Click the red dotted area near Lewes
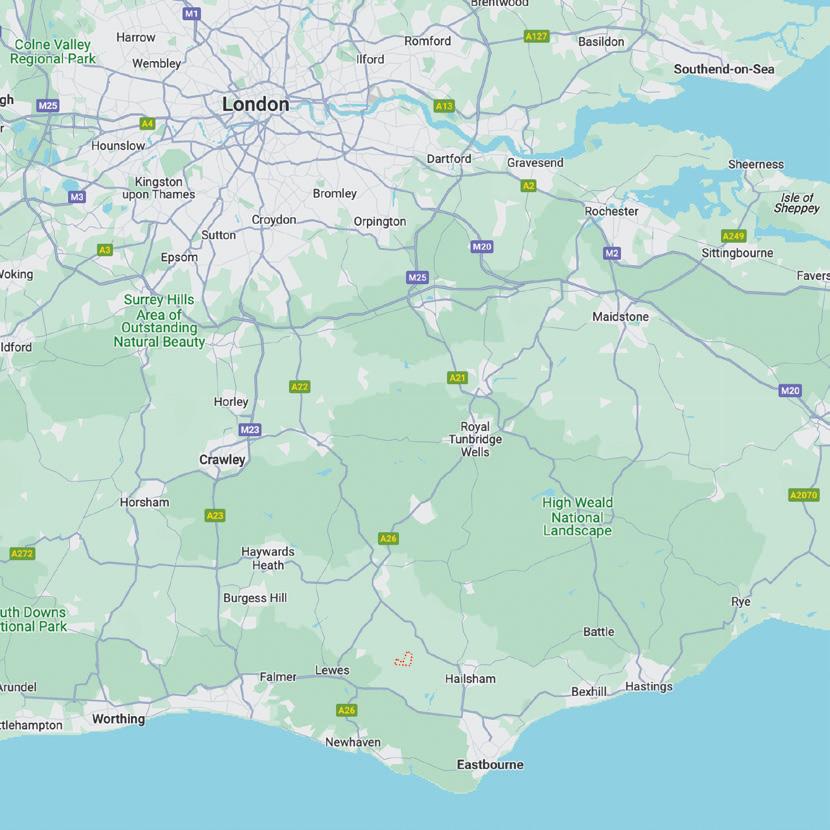The image size is (830, 830). click(404, 659)
